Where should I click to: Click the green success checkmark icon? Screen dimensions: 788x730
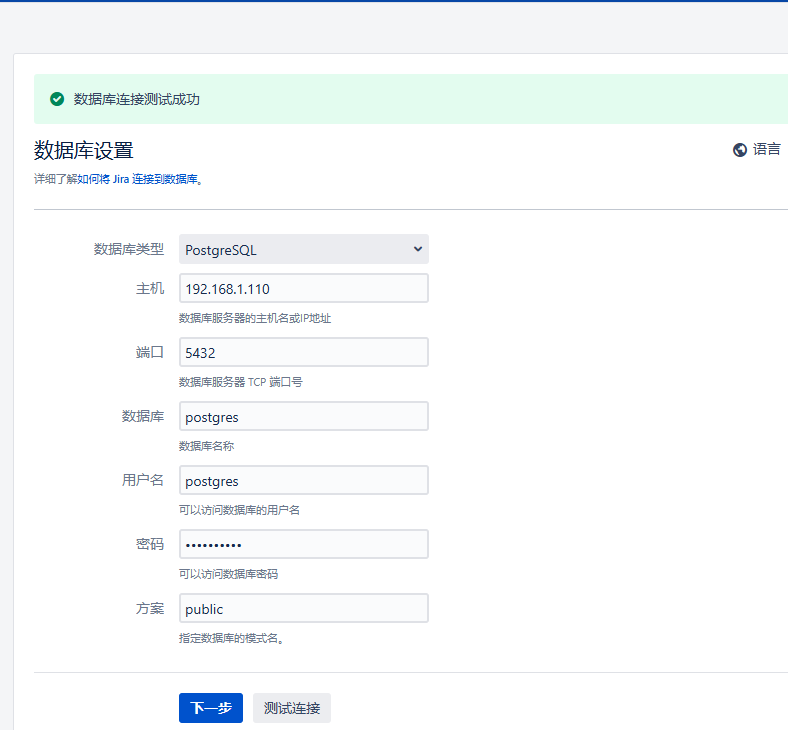coord(57,99)
